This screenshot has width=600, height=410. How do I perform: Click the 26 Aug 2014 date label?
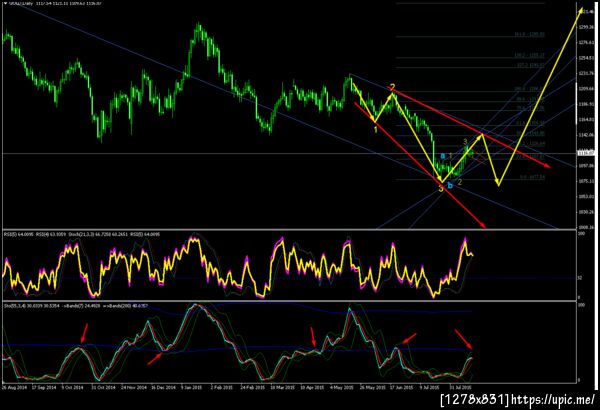15,387
